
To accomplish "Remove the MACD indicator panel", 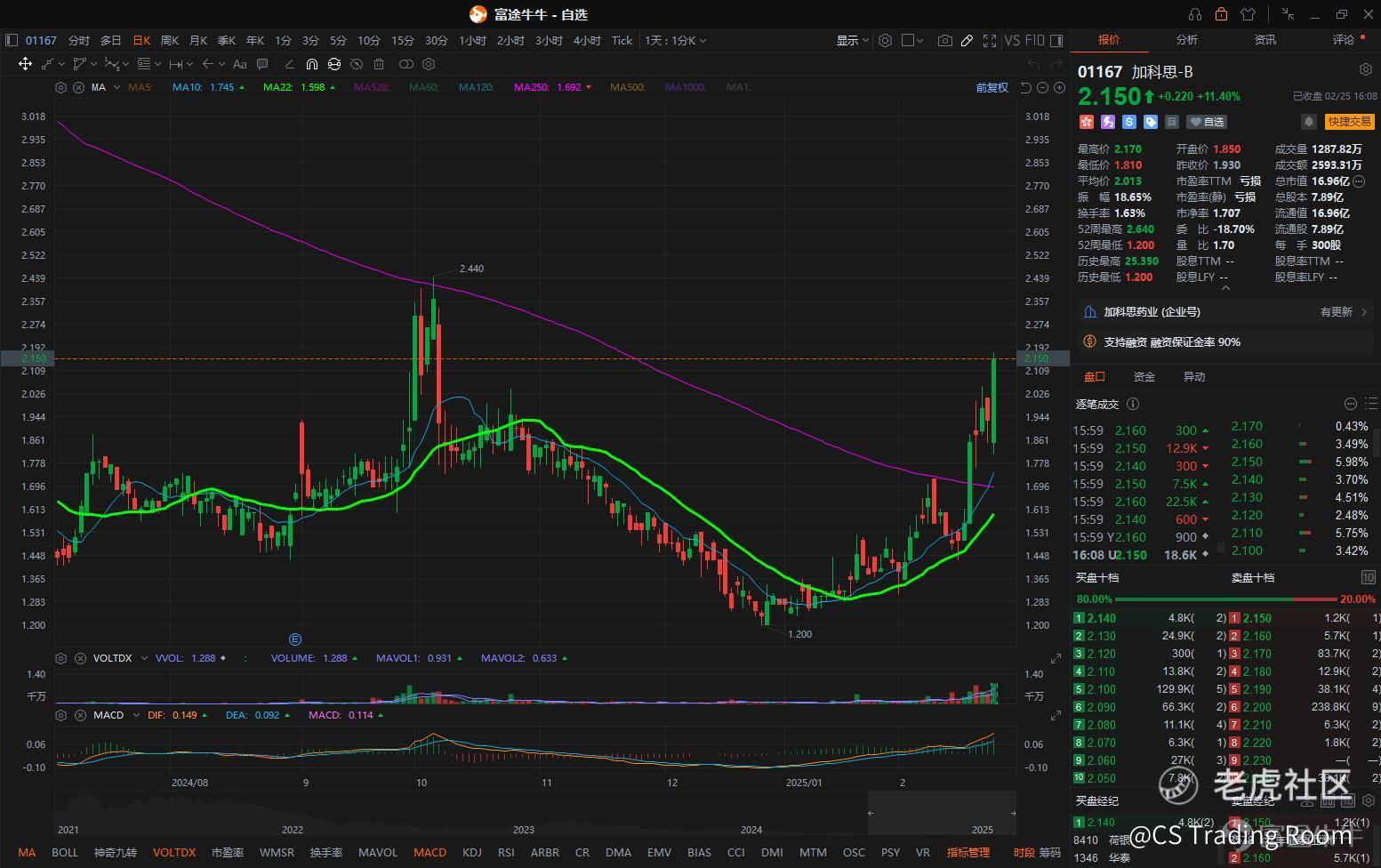I will tap(80, 715).
